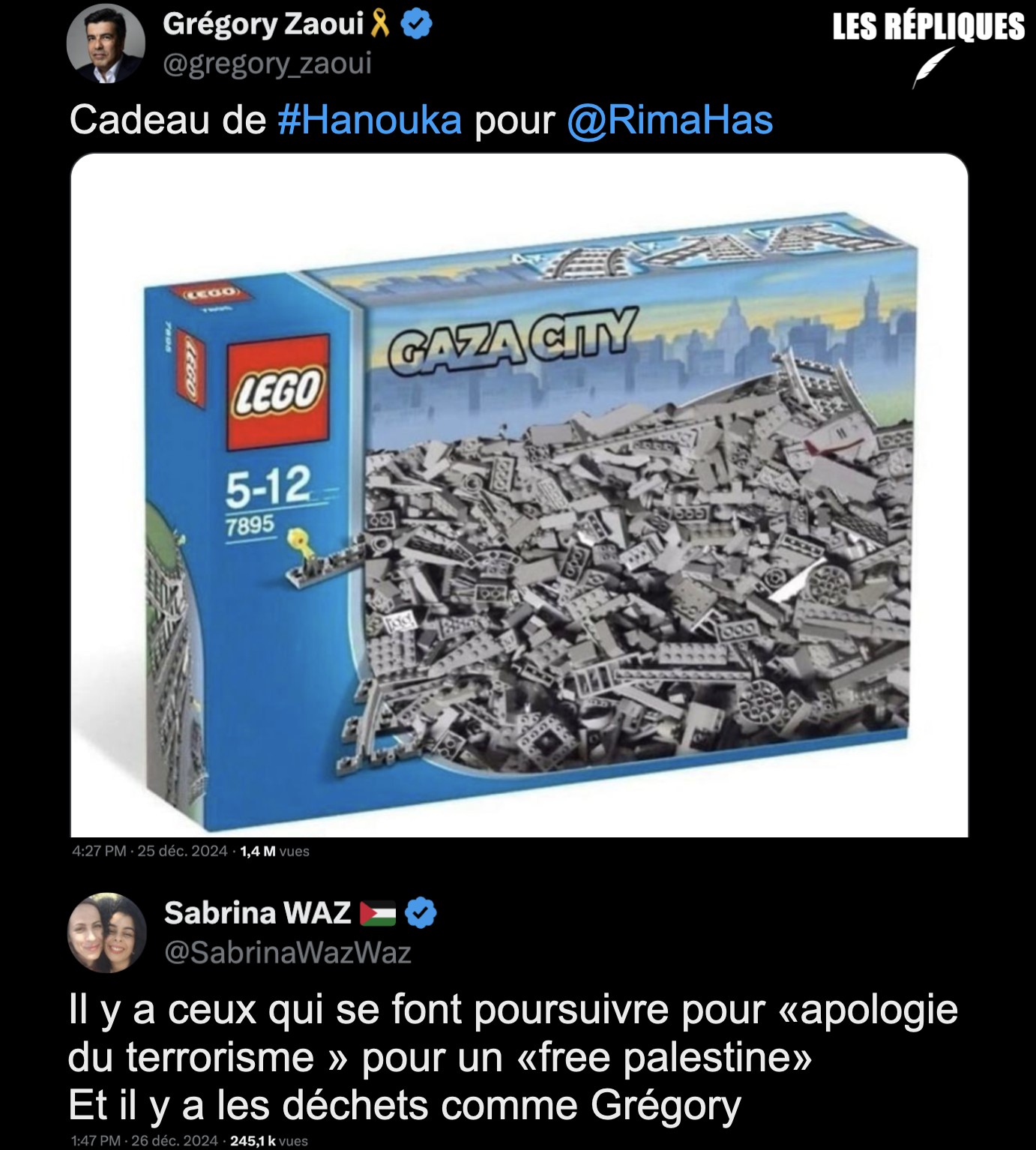Open the @RimaHas mention link
The width and height of the screenshot is (1036, 1150).
coord(669,120)
